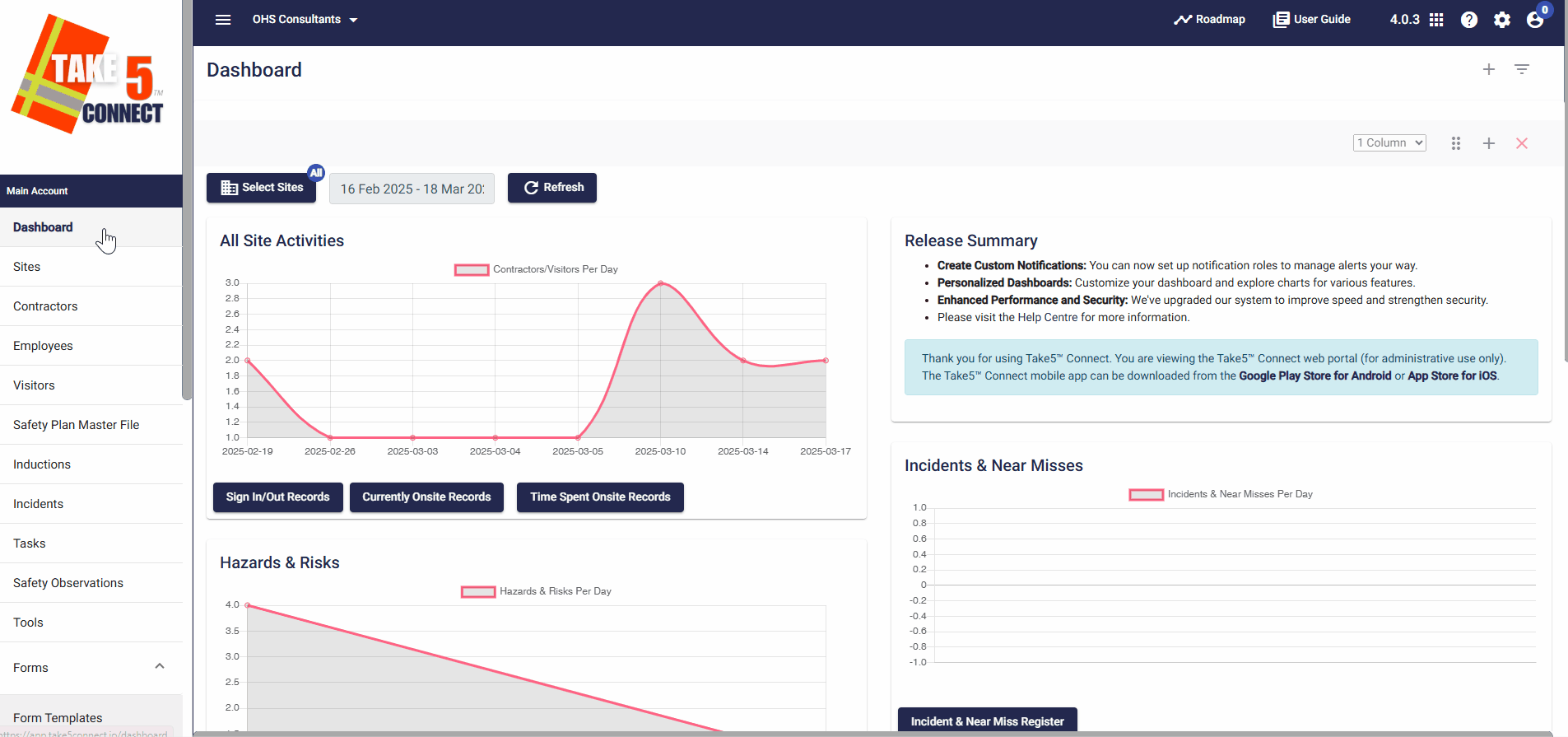Open Contractors in the sidebar
The width and height of the screenshot is (1568, 737).
(91, 306)
